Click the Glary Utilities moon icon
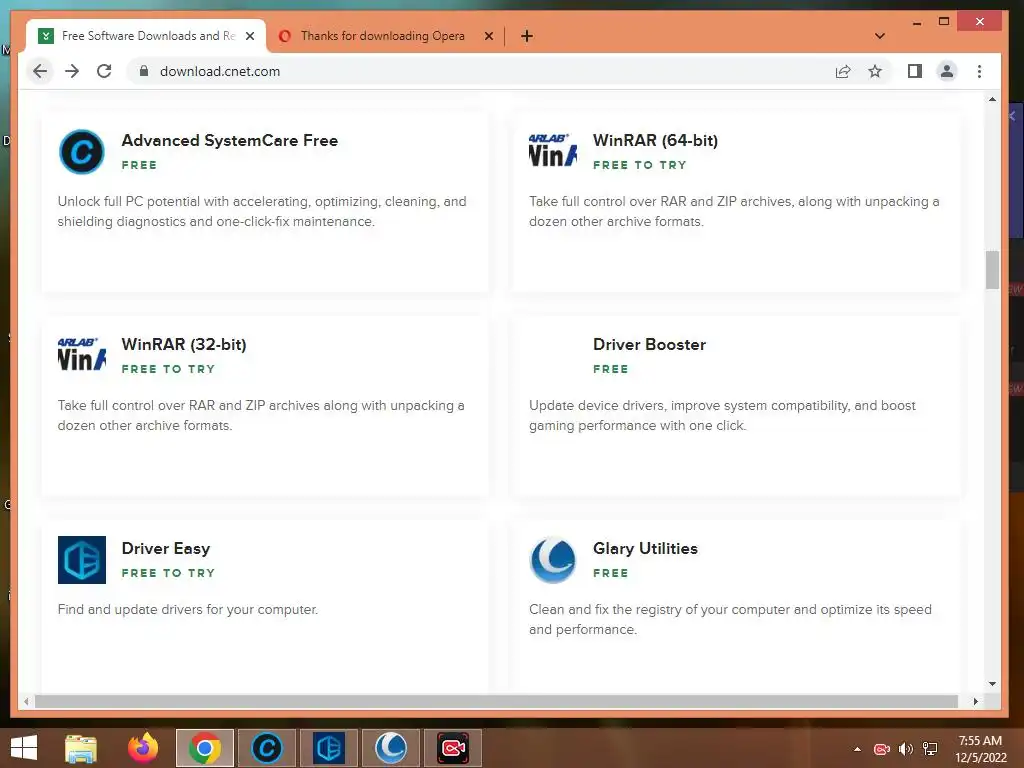 coord(553,560)
